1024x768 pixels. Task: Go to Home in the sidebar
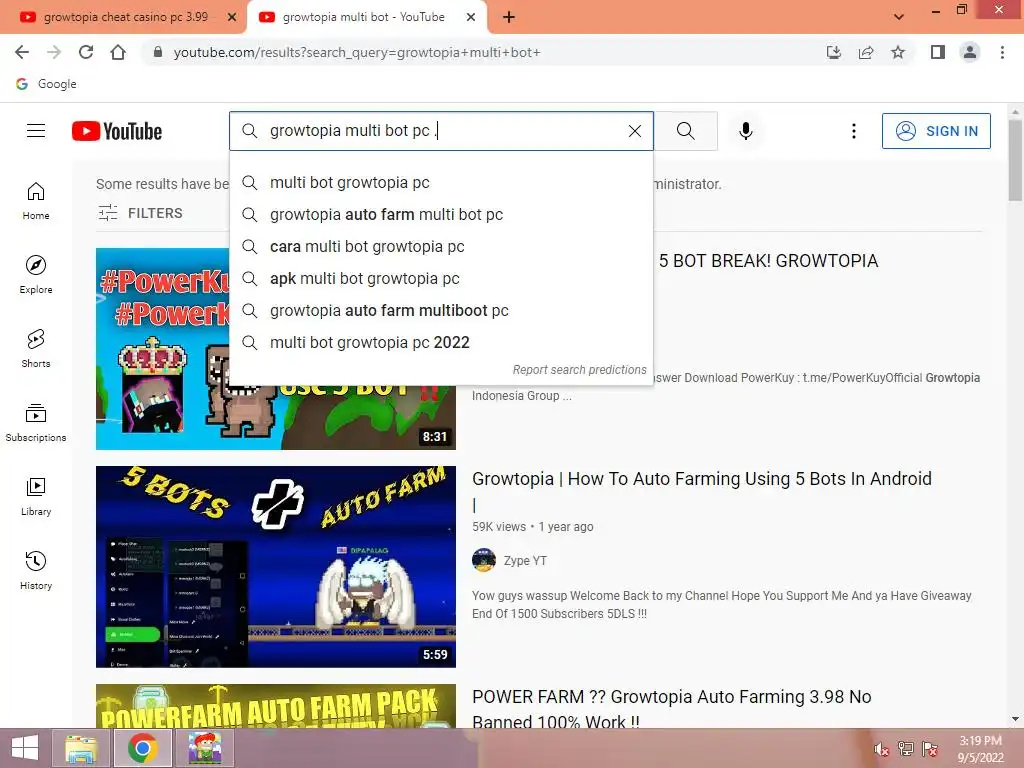pos(36,200)
